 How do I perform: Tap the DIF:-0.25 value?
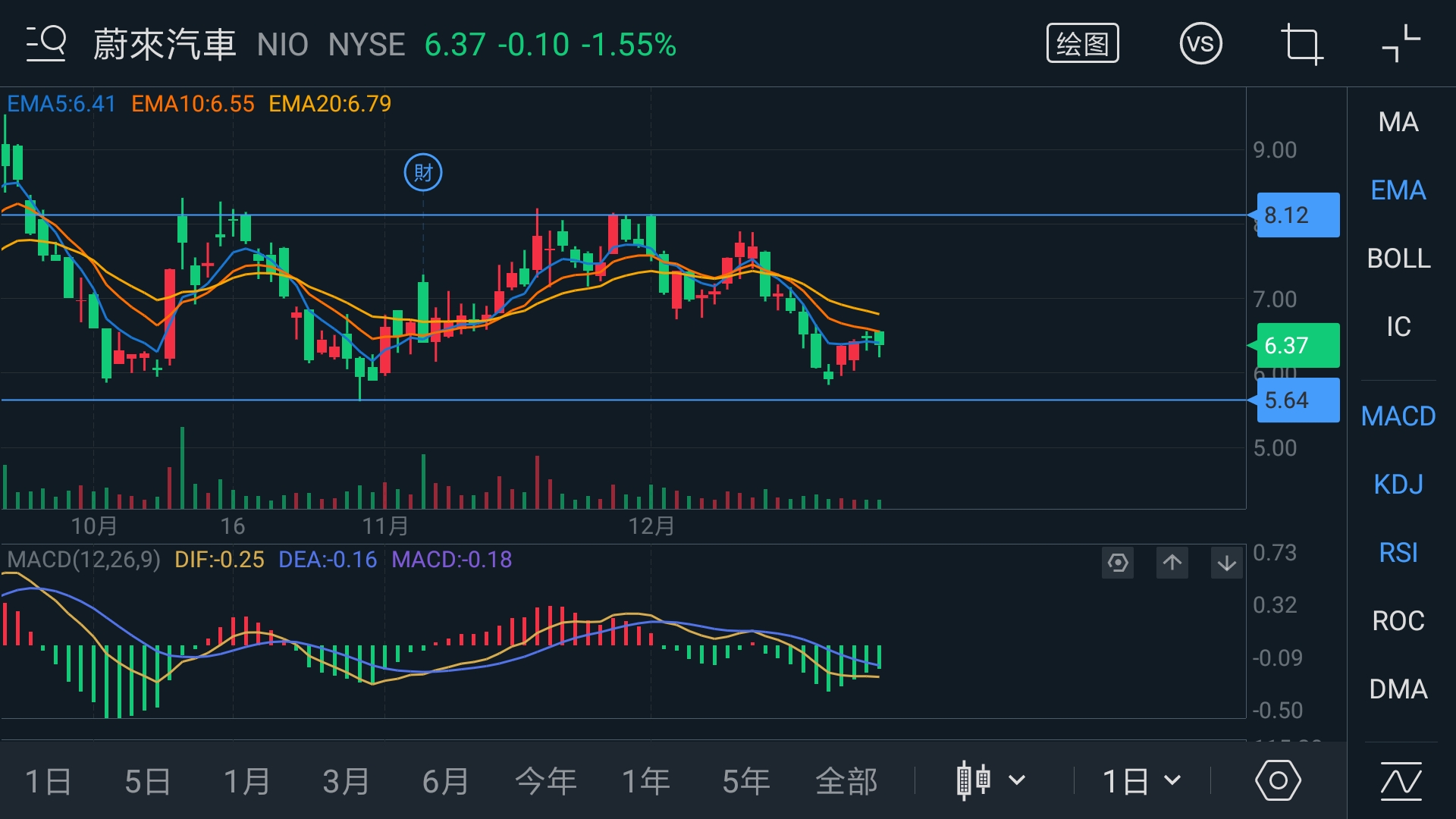point(219,560)
